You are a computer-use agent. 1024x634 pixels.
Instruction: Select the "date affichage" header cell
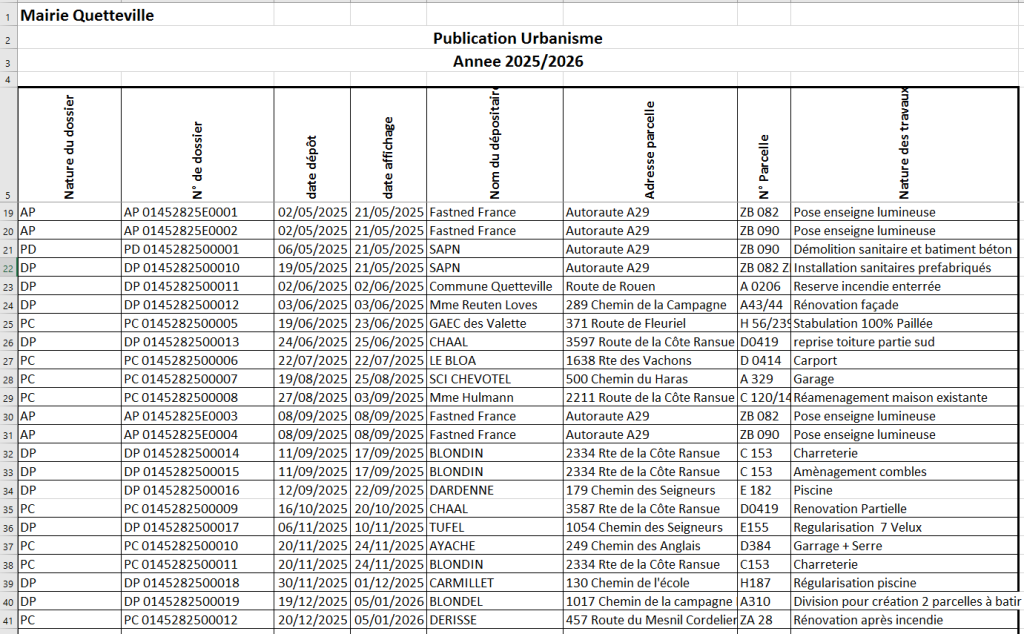388,145
